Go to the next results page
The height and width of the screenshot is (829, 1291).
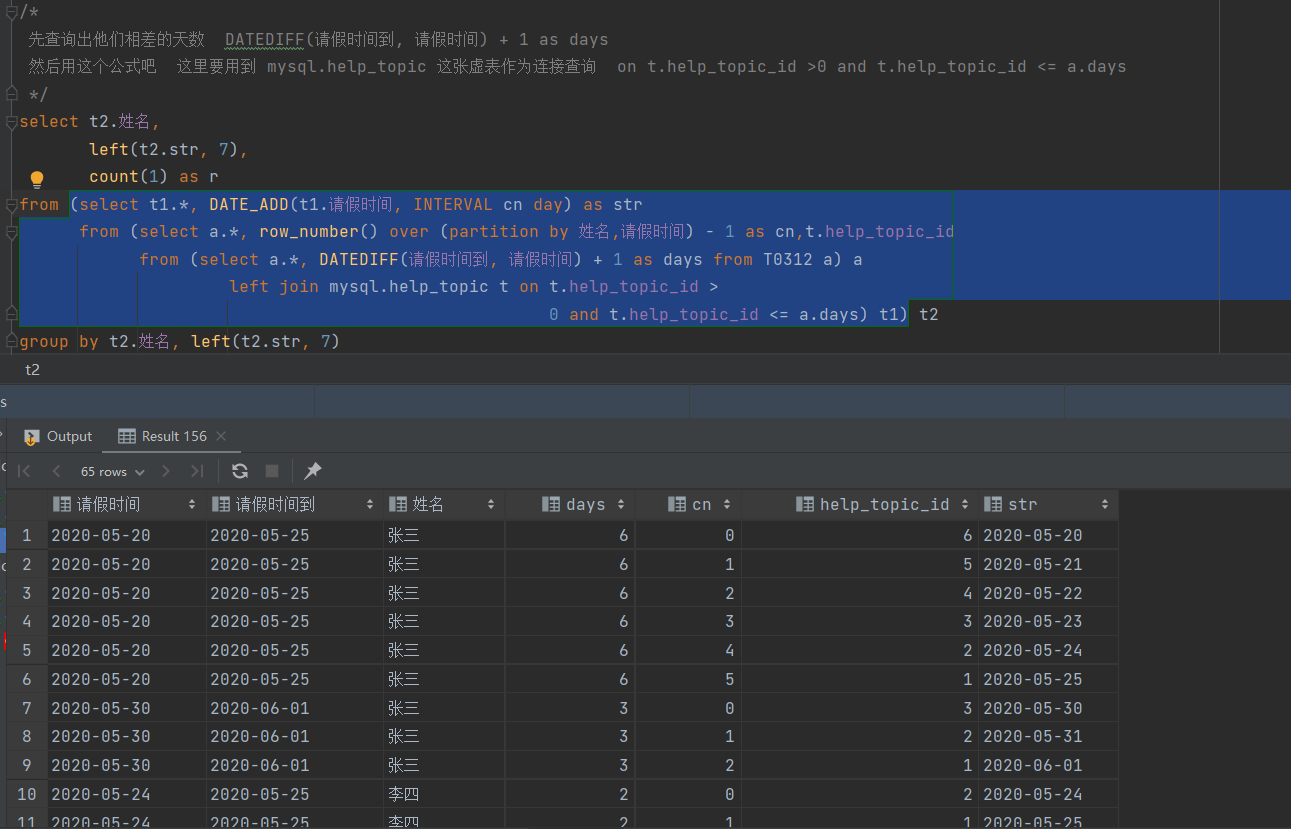(166, 471)
